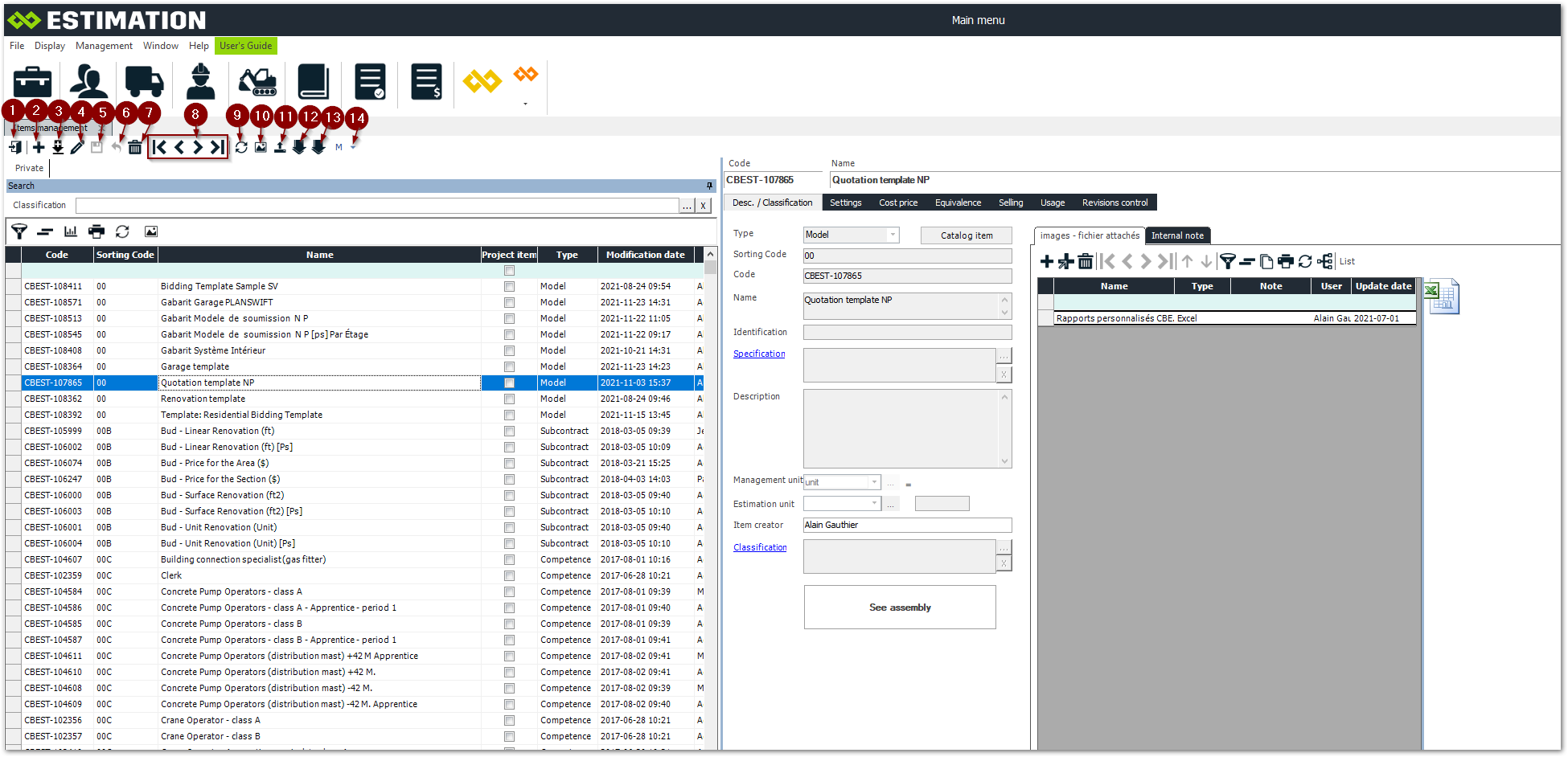This screenshot has height=757, width=1568.
Task: Check Project item box for Garage template
Action: tap(509, 366)
